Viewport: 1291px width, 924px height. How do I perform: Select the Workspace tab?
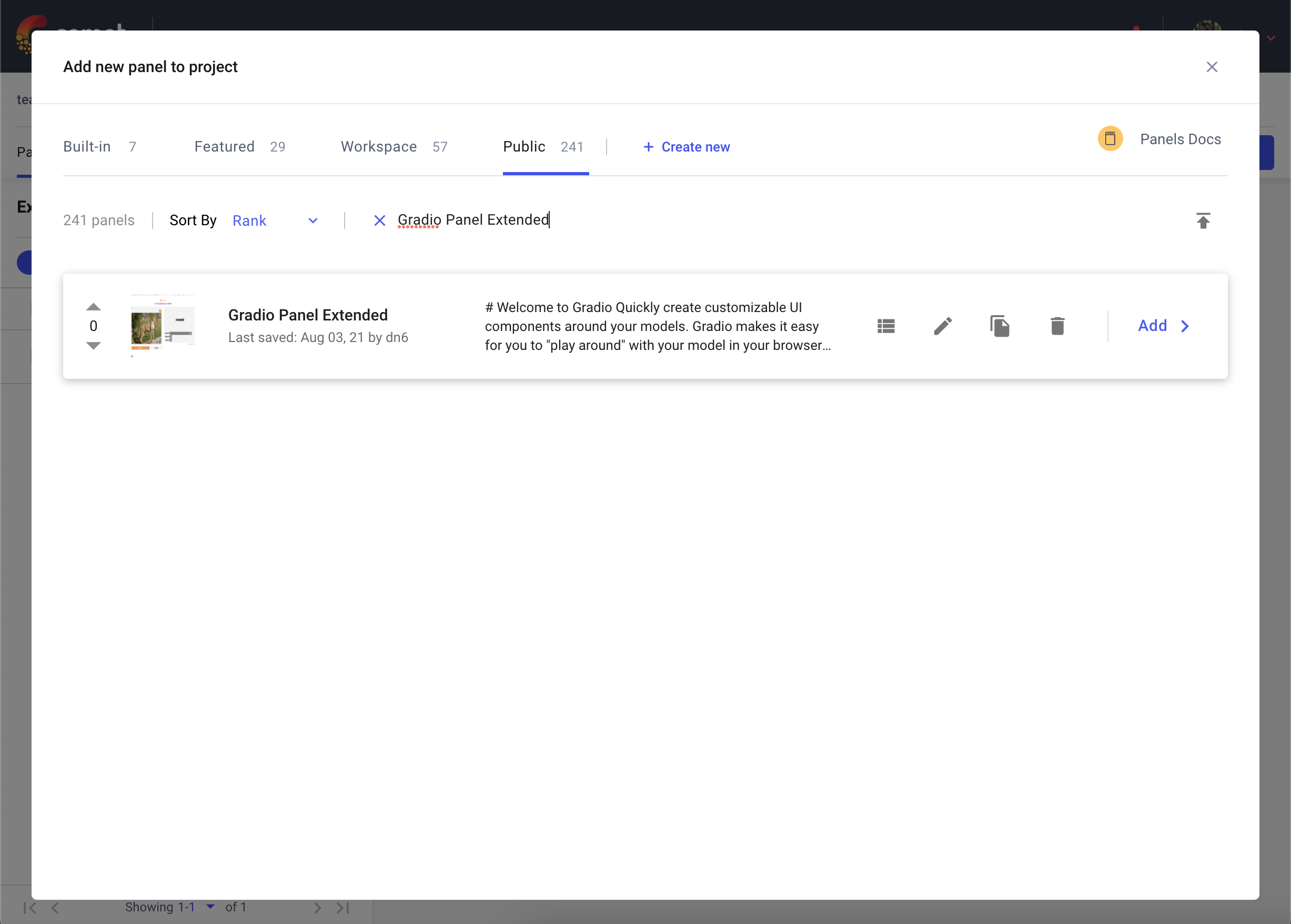(394, 147)
